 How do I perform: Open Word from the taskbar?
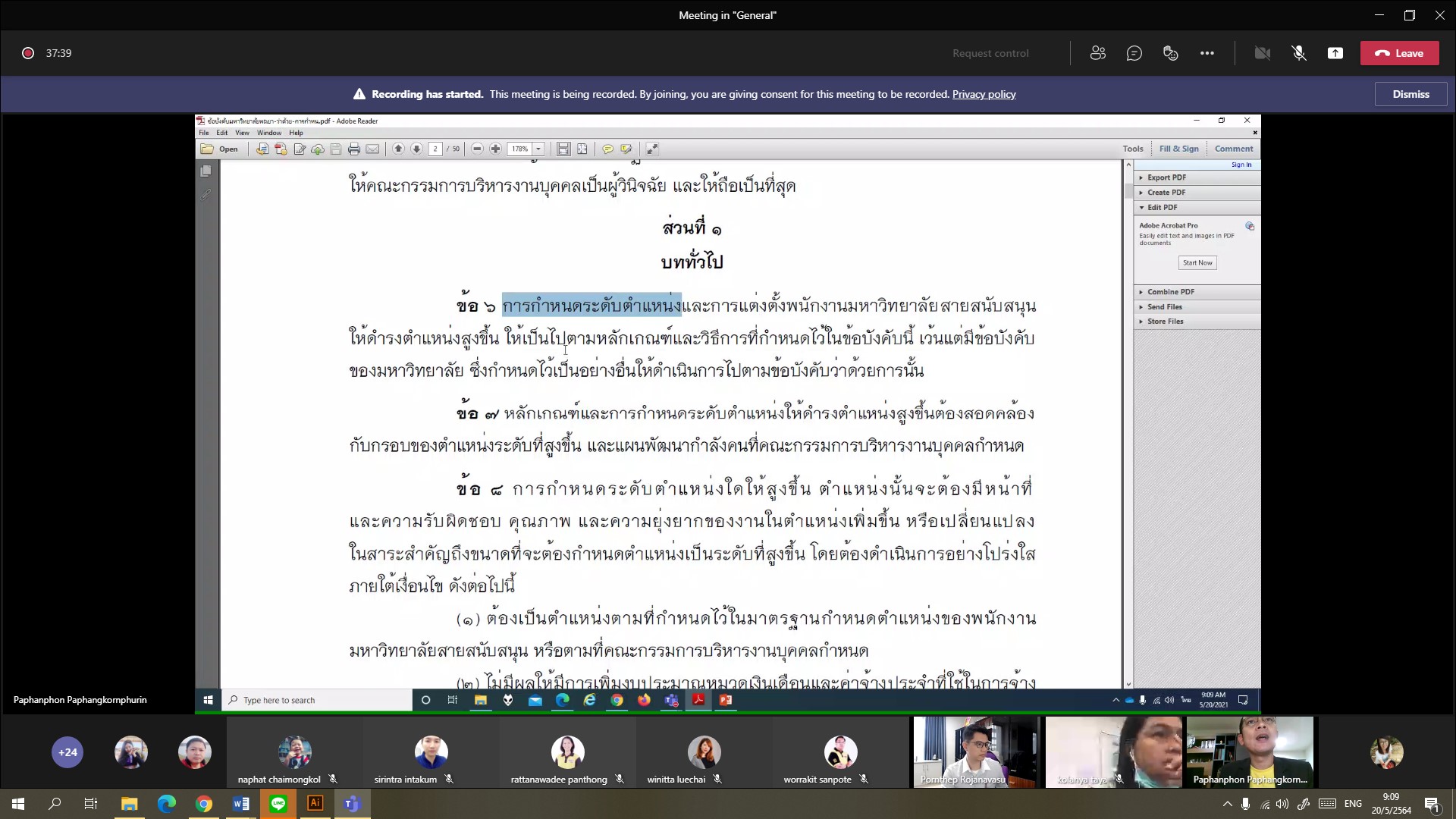240,804
